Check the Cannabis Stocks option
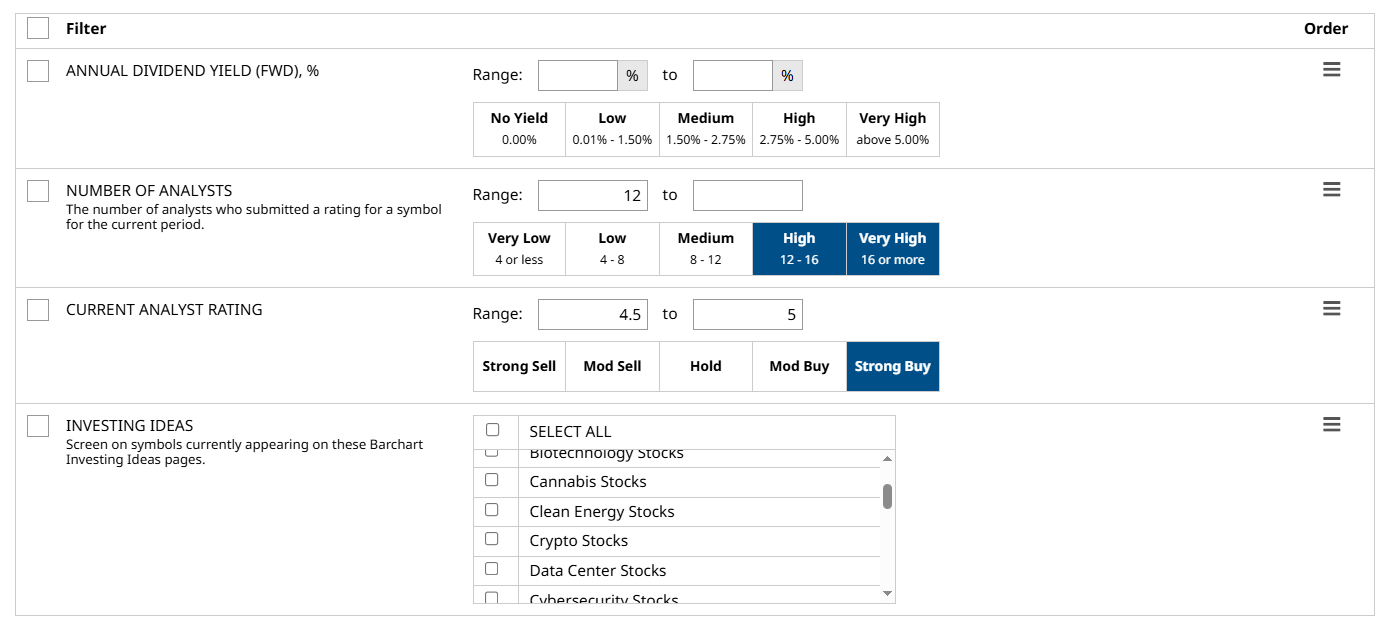This screenshot has width=1390, height=634. coord(492,480)
